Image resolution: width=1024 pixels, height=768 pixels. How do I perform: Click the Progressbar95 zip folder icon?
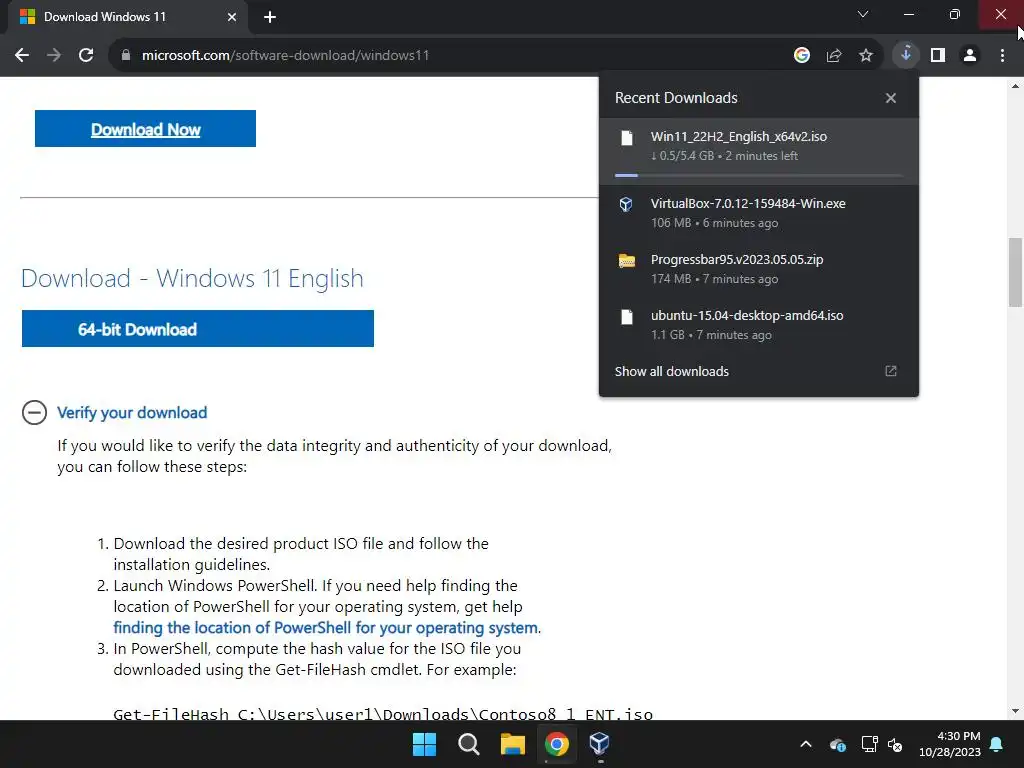coord(627,261)
